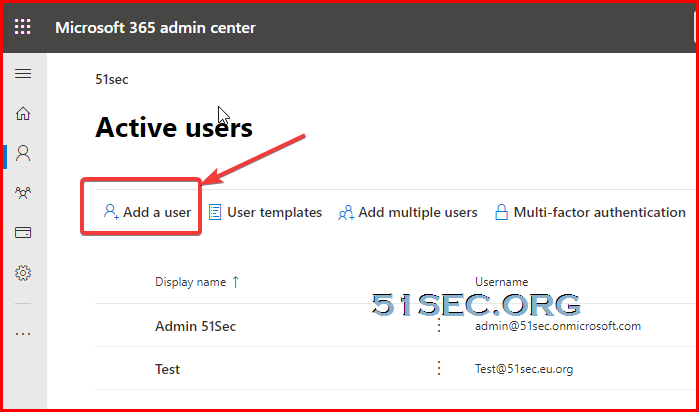
Task: Open the app launcher waffle icon
Action: pos(23,27)
